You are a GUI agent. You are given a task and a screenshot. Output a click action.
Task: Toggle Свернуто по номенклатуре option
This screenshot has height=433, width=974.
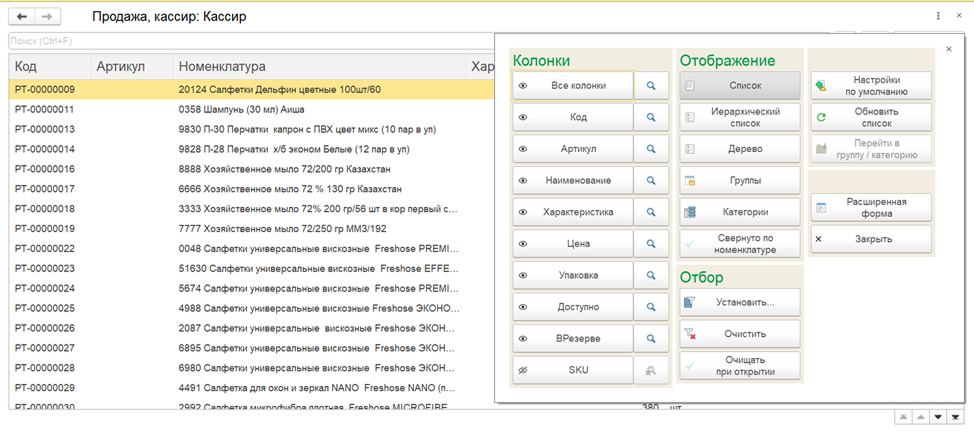(740, 244)
